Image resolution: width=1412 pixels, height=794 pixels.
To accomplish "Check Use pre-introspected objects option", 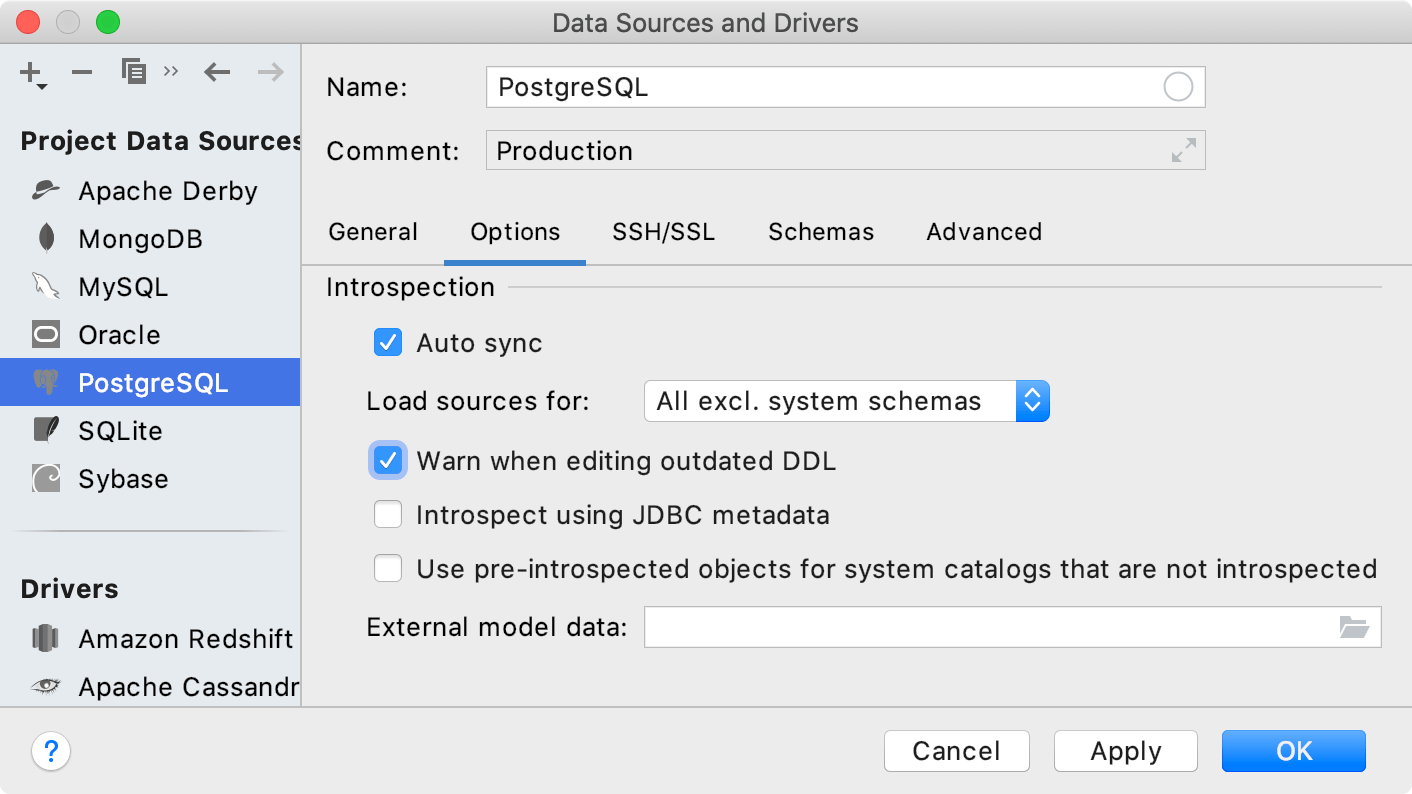I will (x=387, y=568).
